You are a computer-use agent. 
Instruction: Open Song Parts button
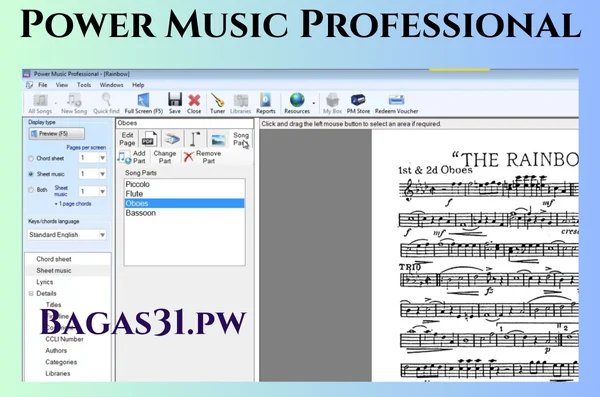(x=241, y=139)
